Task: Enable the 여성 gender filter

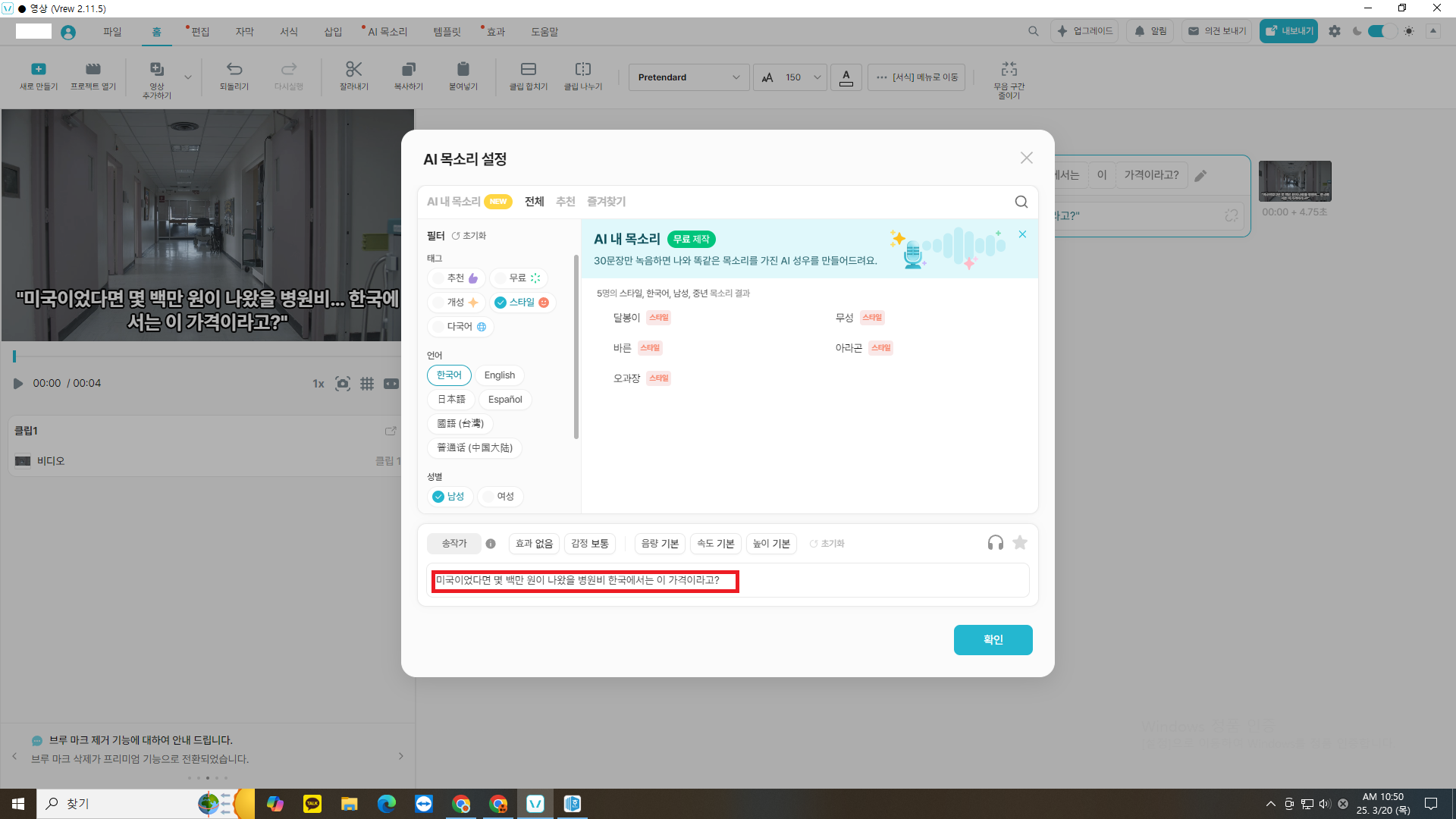Action: point(500,497)
